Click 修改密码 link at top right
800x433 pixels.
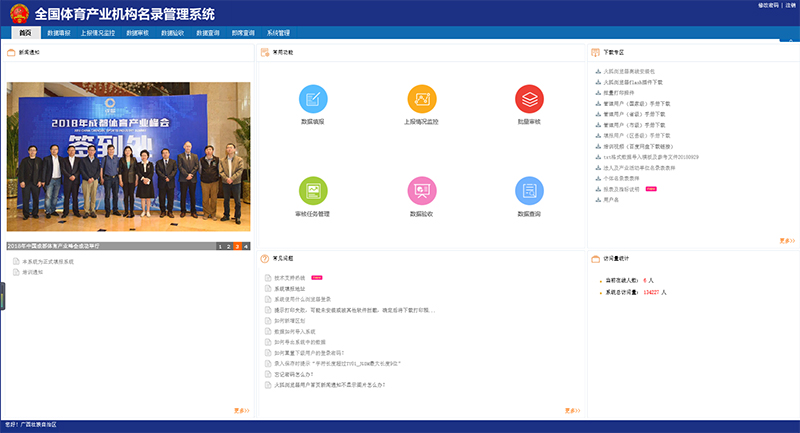767,5
